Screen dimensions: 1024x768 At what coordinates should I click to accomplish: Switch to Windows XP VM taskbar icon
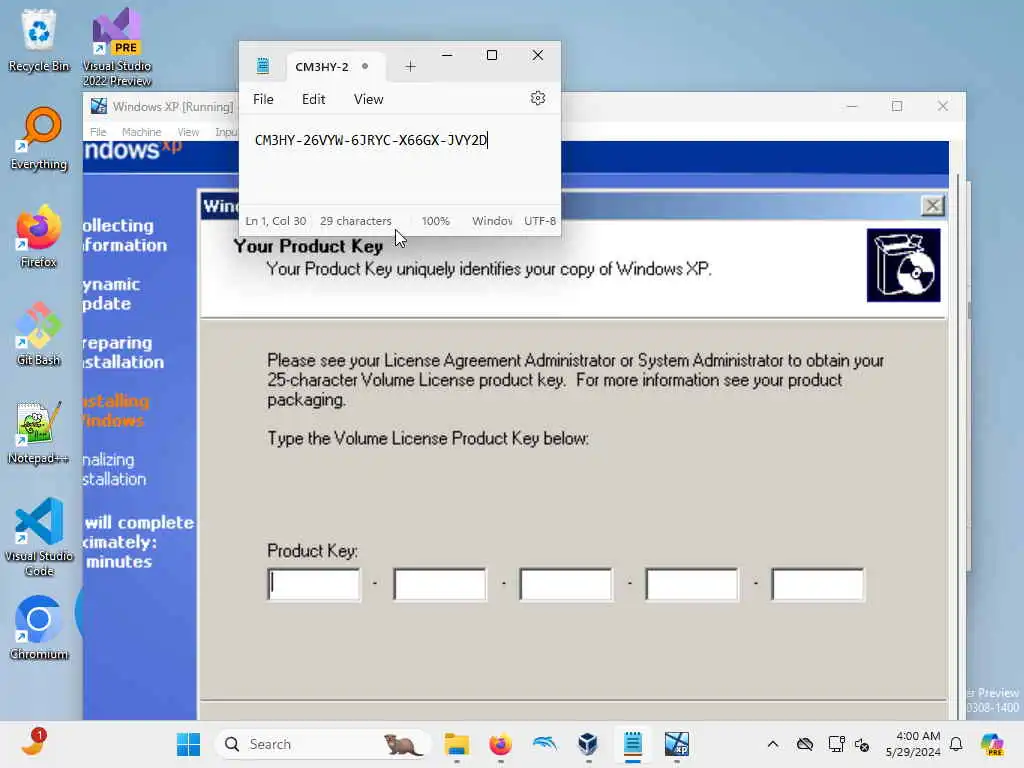677,744
